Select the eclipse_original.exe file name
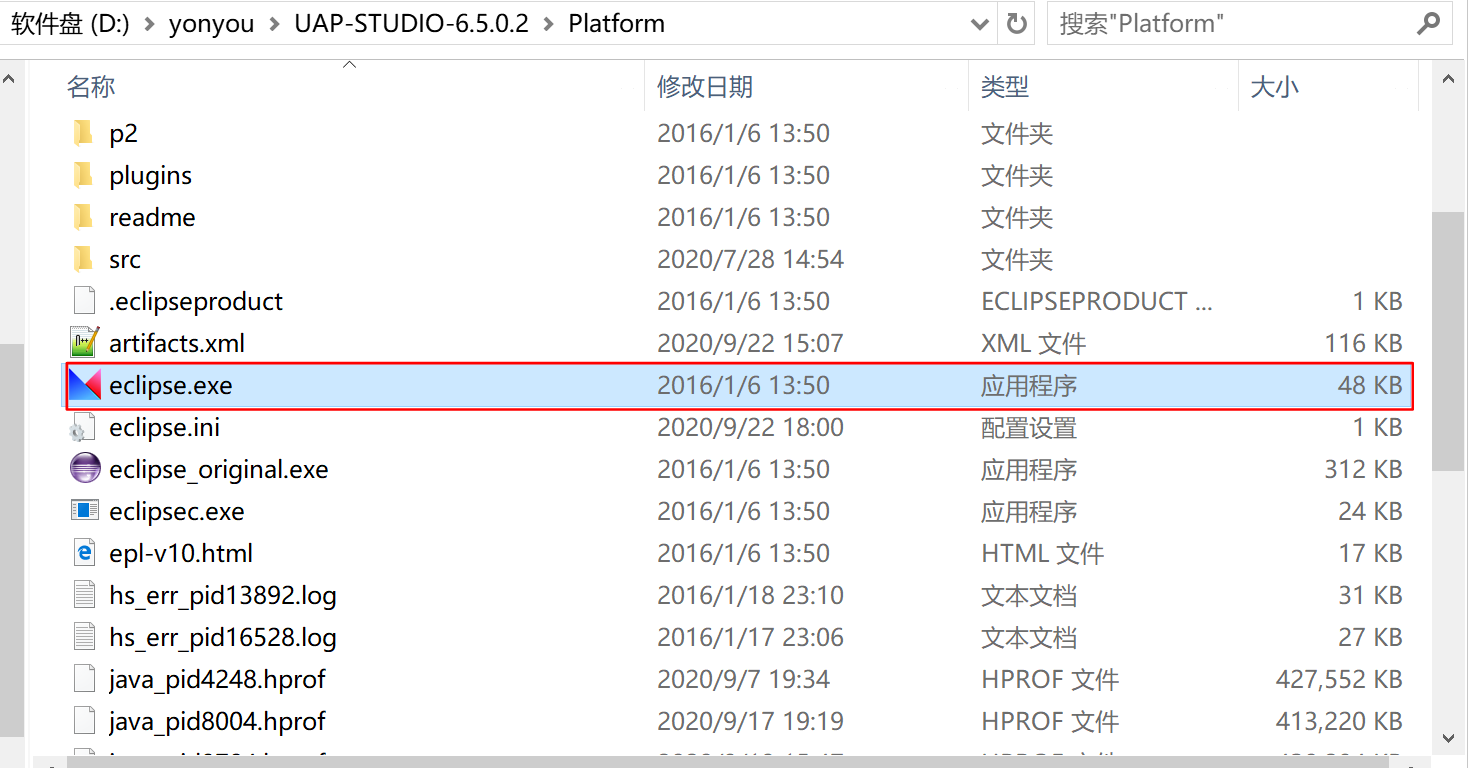This screenshot has height=768, width=1468. coord(219,469)
